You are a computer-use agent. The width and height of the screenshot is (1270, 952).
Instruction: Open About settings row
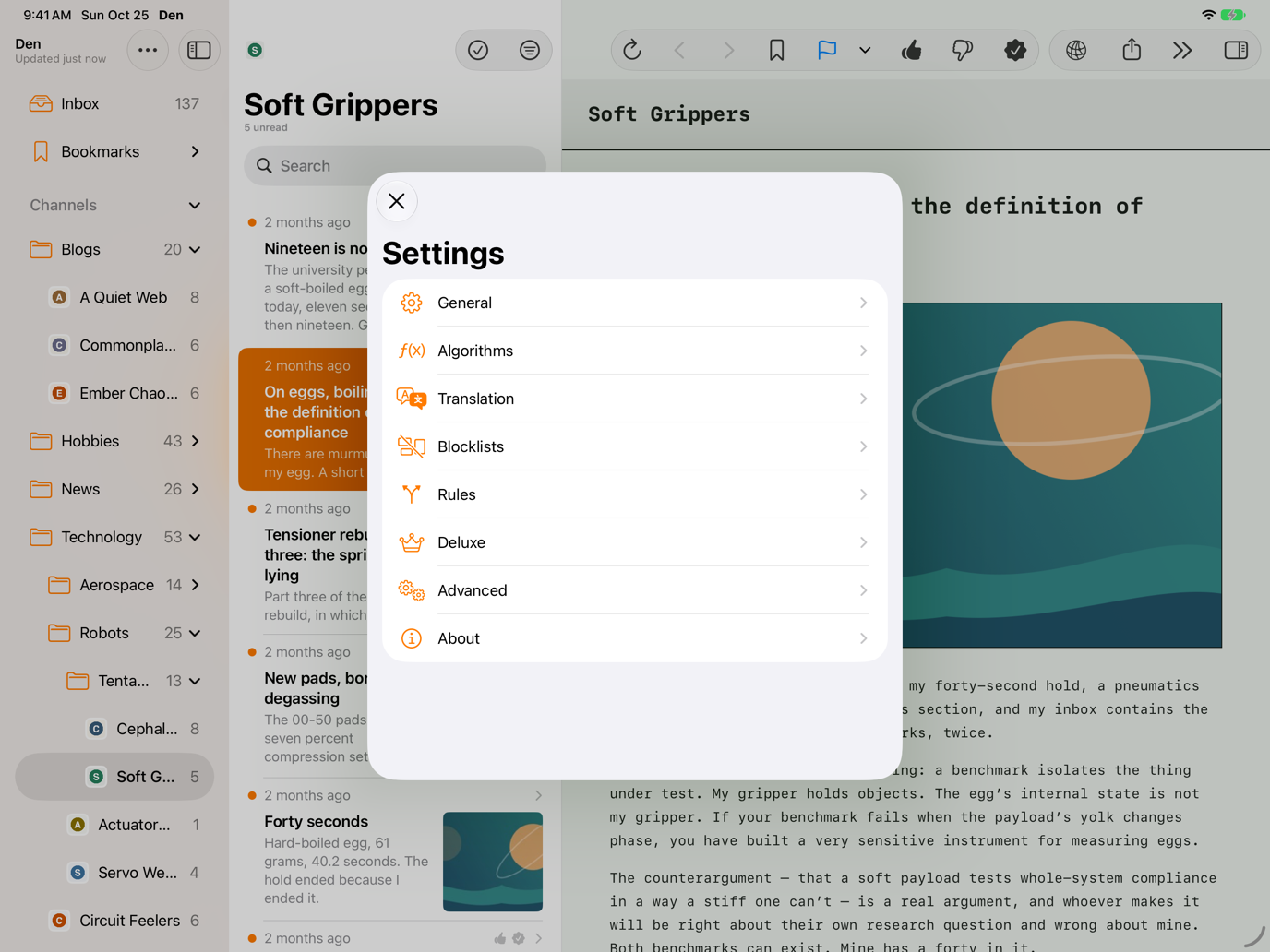pos(635,638)
